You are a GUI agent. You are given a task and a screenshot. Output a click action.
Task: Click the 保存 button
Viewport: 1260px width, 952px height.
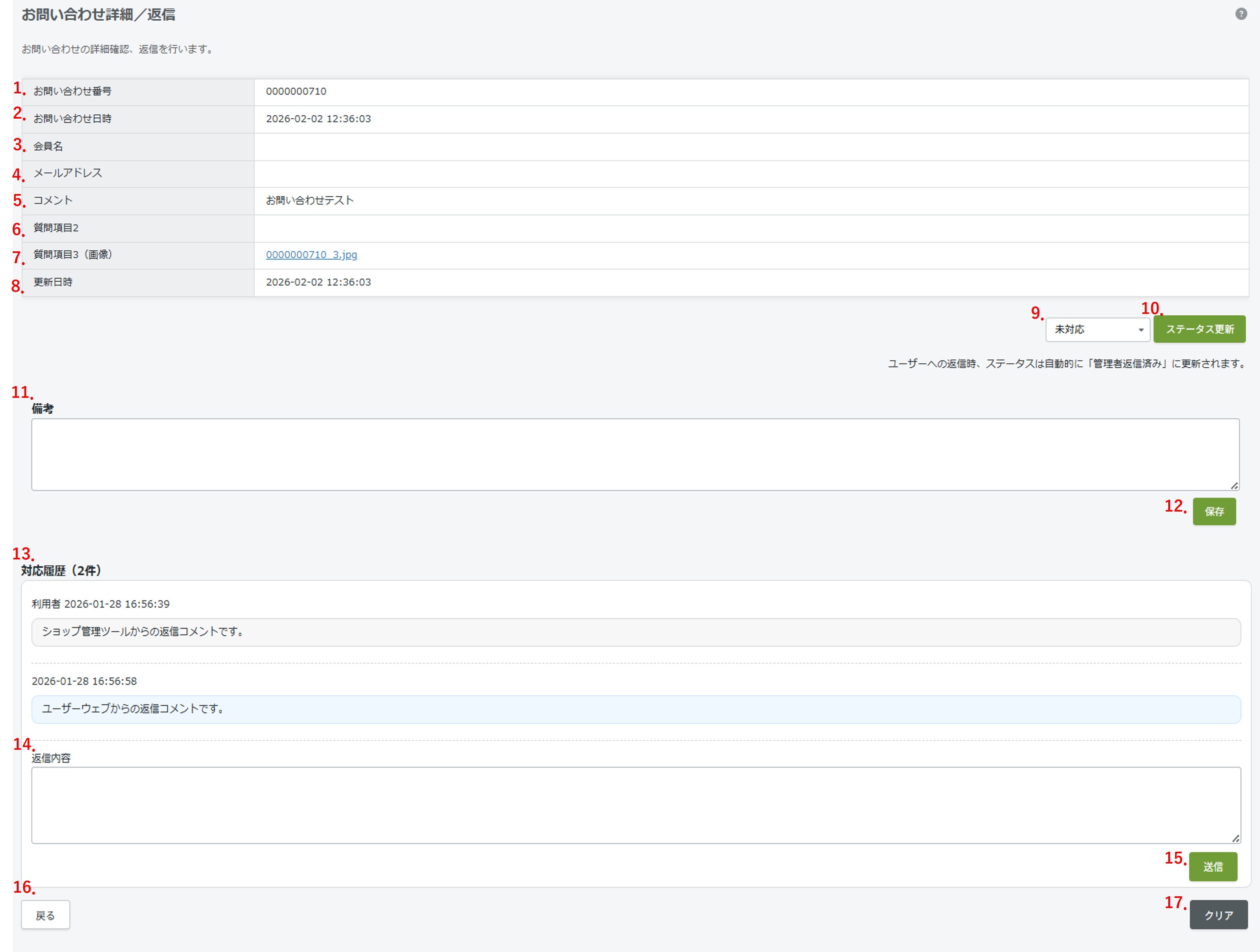point(1214,512)
